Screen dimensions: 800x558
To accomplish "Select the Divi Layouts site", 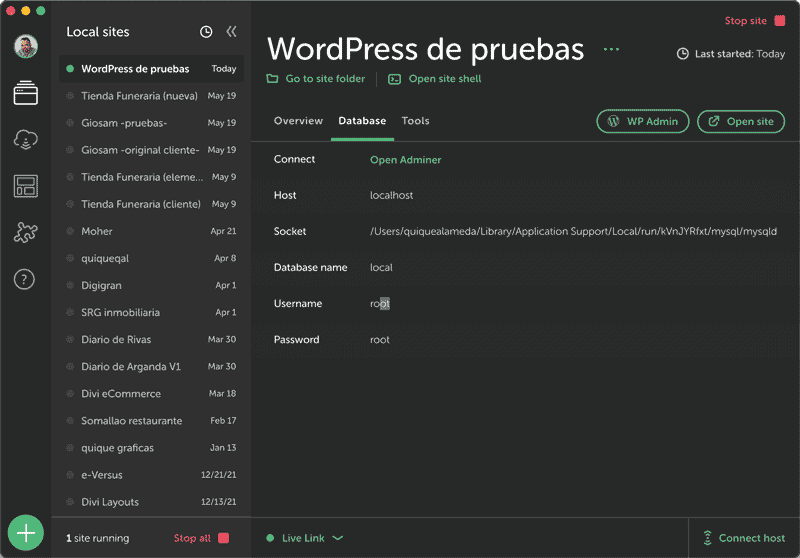I will pyautogui.click(x=152, y=501).
